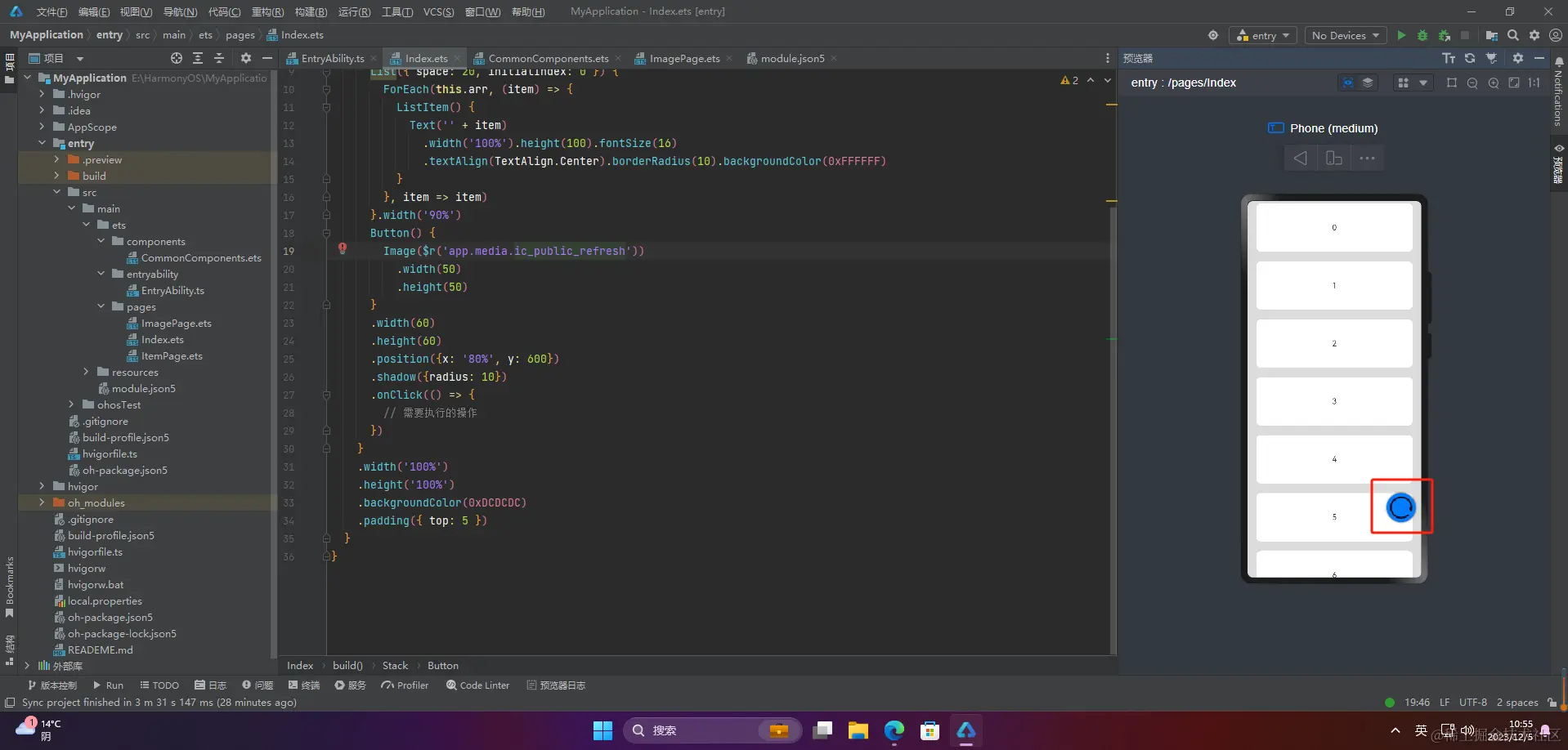Hide the project tool window
This screenshot has width=1568, height=750.
pyautogui.click(x=267, y=58)
